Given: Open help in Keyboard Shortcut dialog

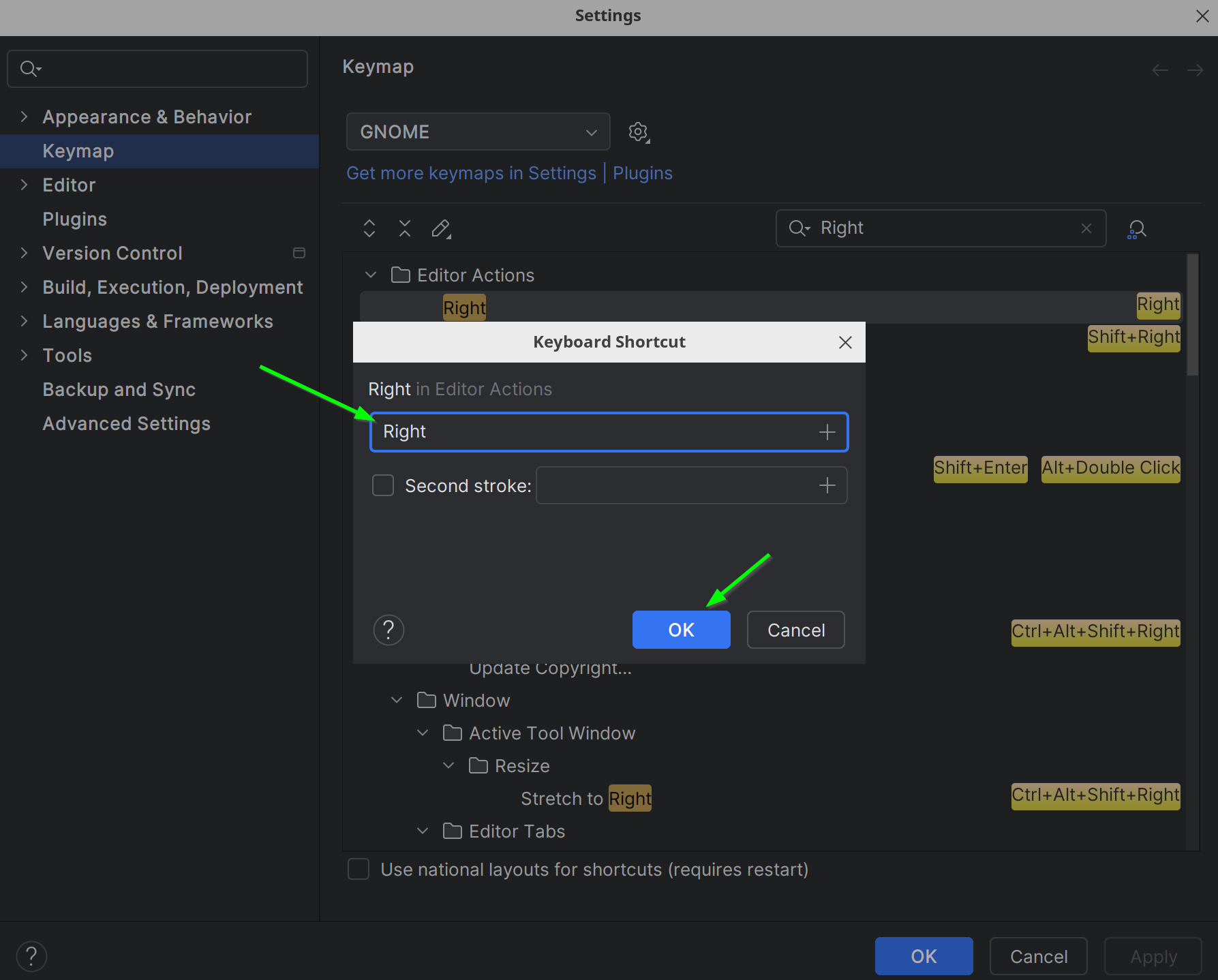Looking at the screenshot, I should [389, 630].
